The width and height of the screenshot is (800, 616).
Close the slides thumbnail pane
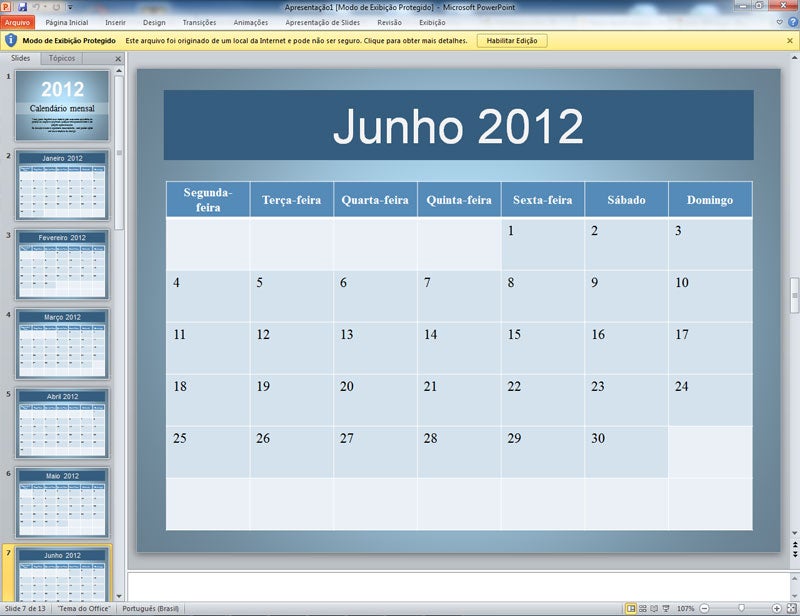tap(118, 59)
